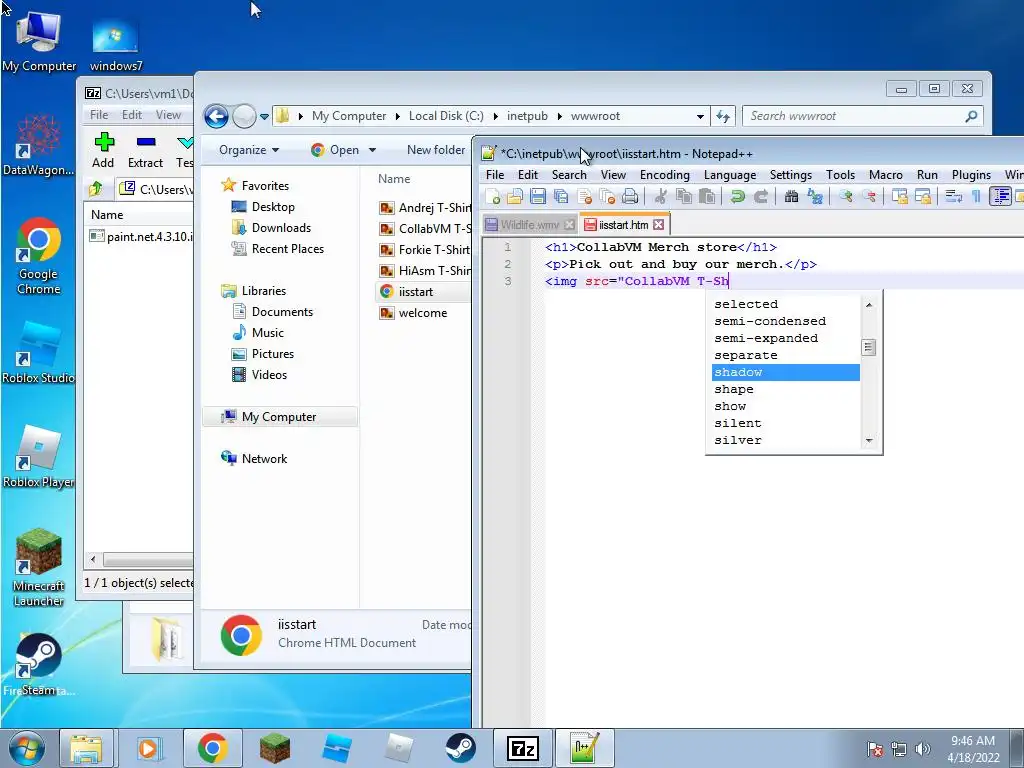Click inetpub in the address breadcrumb

(527, 116)
